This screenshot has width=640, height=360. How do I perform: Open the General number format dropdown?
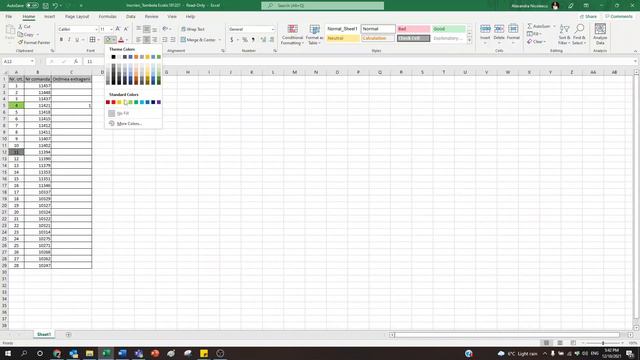(273, 29)
